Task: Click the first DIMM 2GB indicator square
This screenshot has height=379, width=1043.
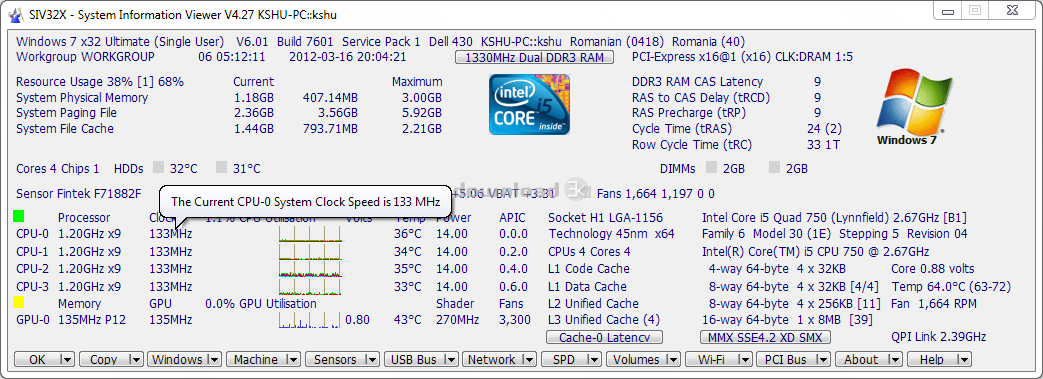Action: click(x=711, y=168)
